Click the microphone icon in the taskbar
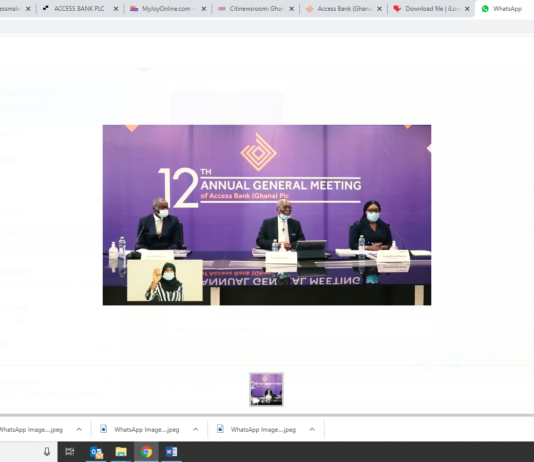The image size is (534, 462). coord(47,452)
